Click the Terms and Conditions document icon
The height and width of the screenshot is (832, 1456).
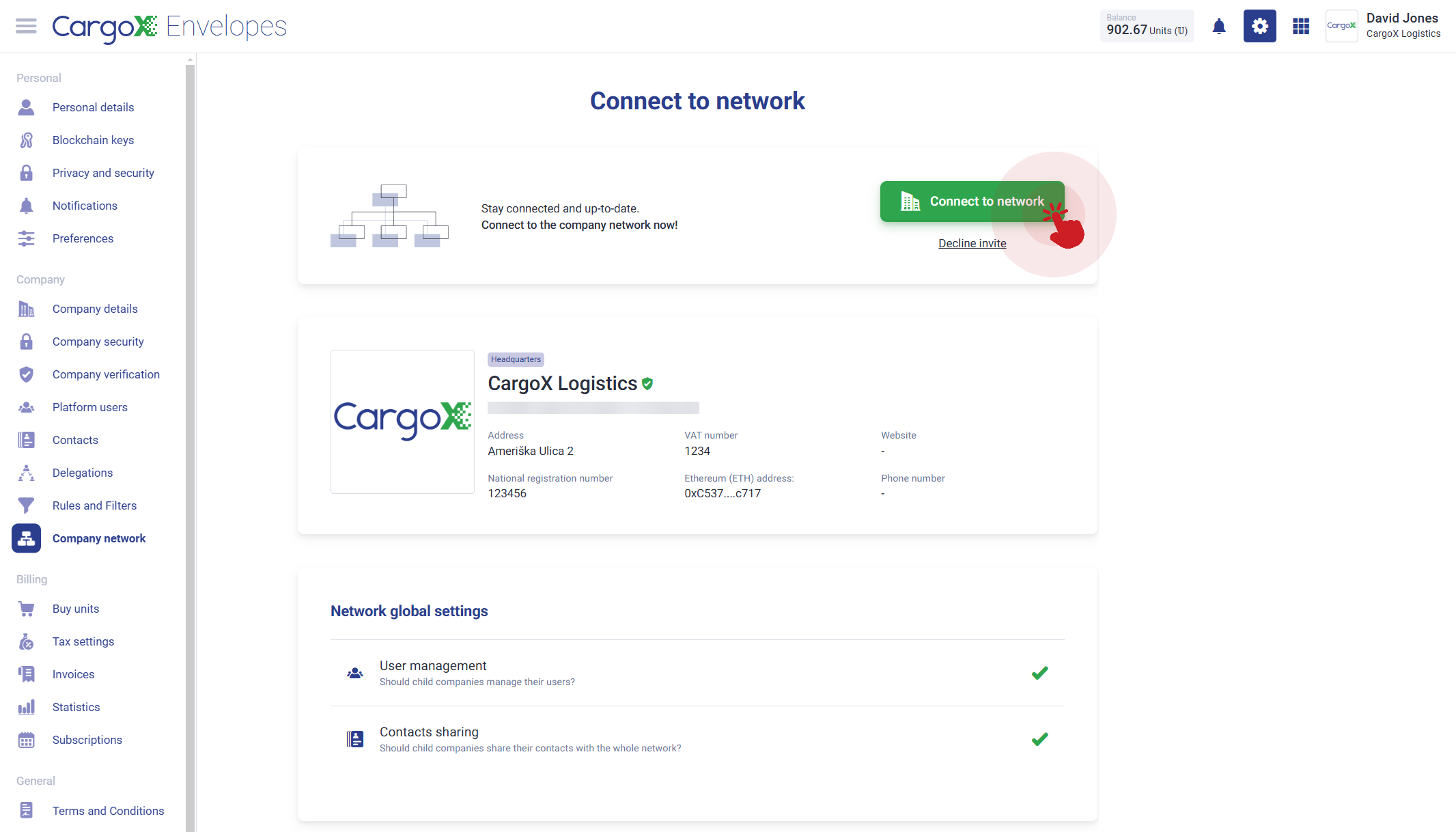coord(26,811)
